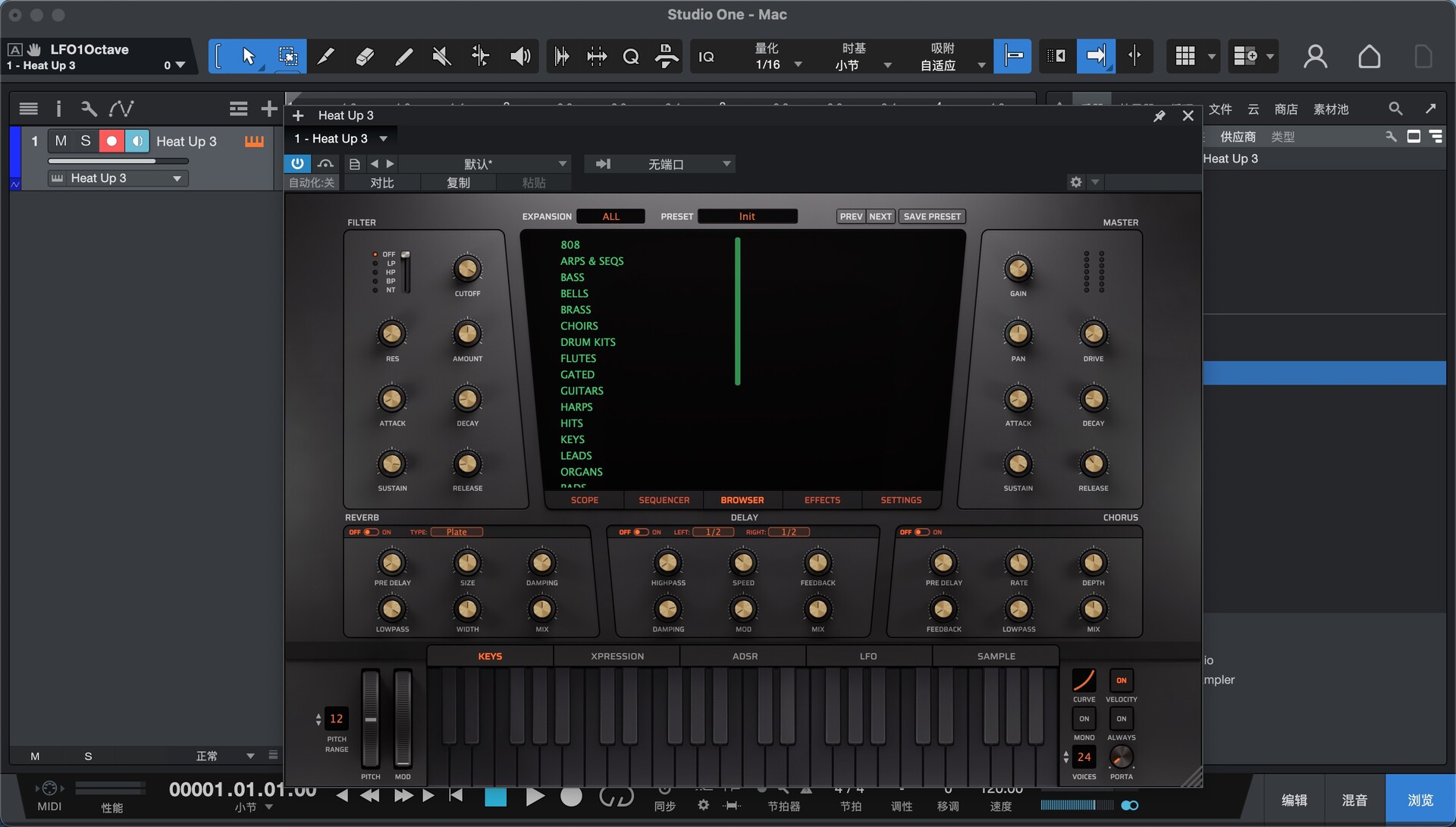Toggle monitor on Heat Up 3 track

point(136,141)
